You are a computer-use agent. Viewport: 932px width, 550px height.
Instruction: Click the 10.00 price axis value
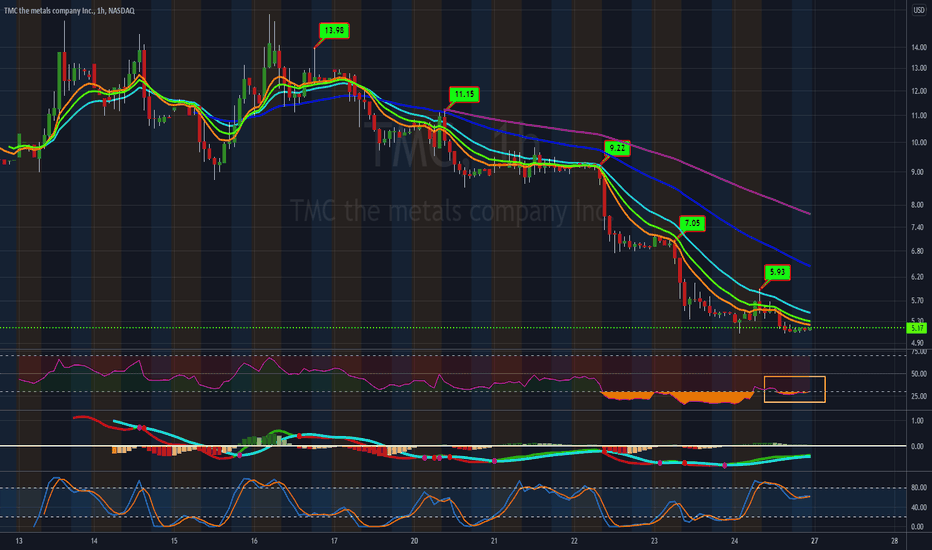tap(918, 143)
